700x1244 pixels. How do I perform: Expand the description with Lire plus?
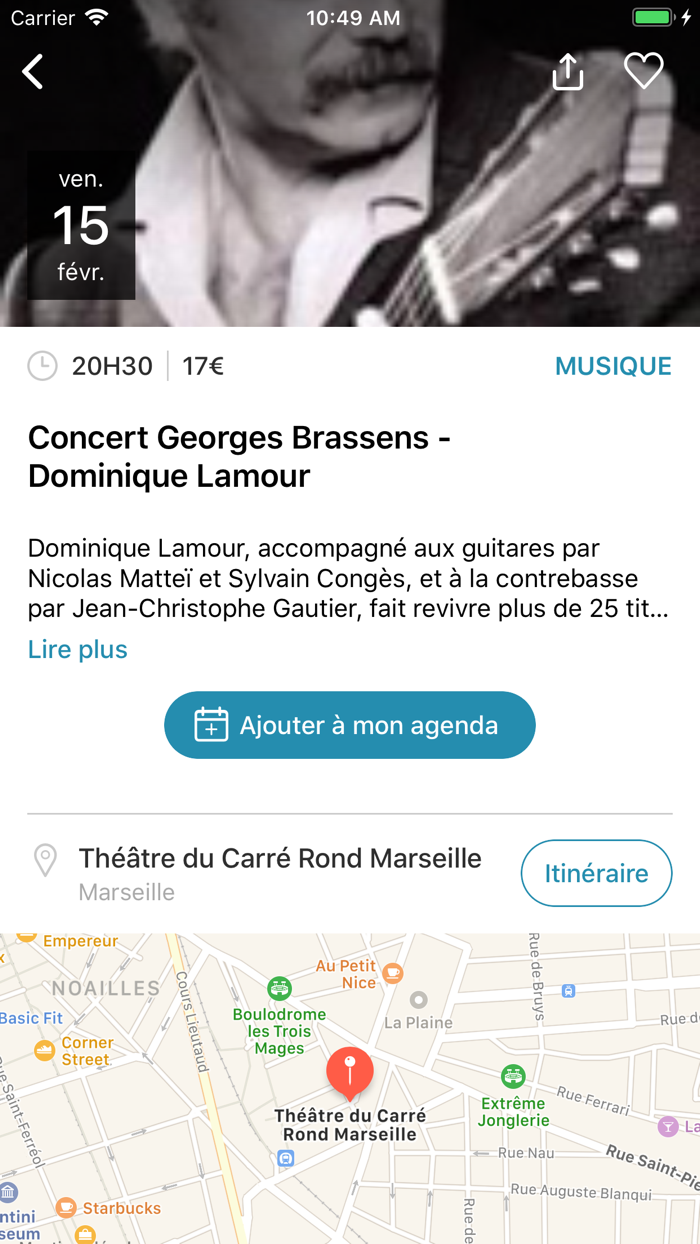(x=77, y=650)
